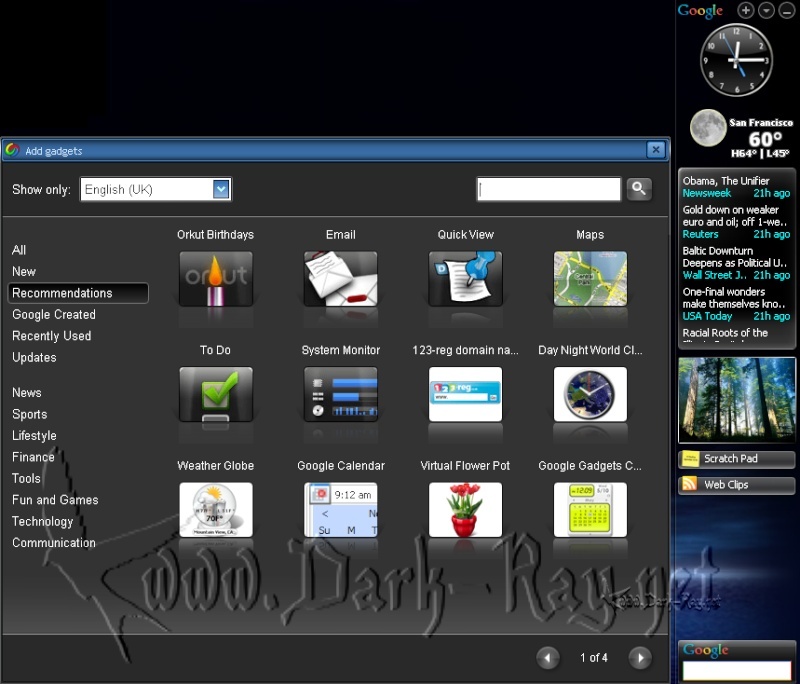Click the "Virtual Flower Pot" gadget title

465,466
